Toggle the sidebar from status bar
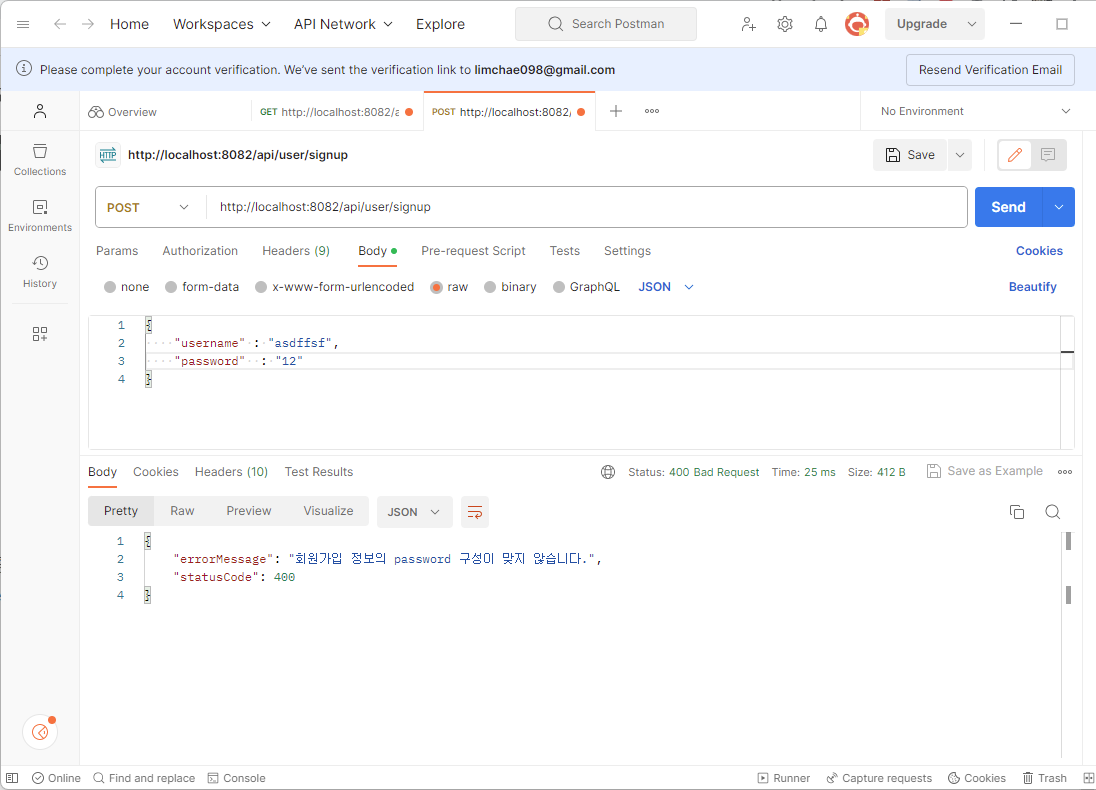The height and width of the screenshot is (790, 1096). click(12, 778)
